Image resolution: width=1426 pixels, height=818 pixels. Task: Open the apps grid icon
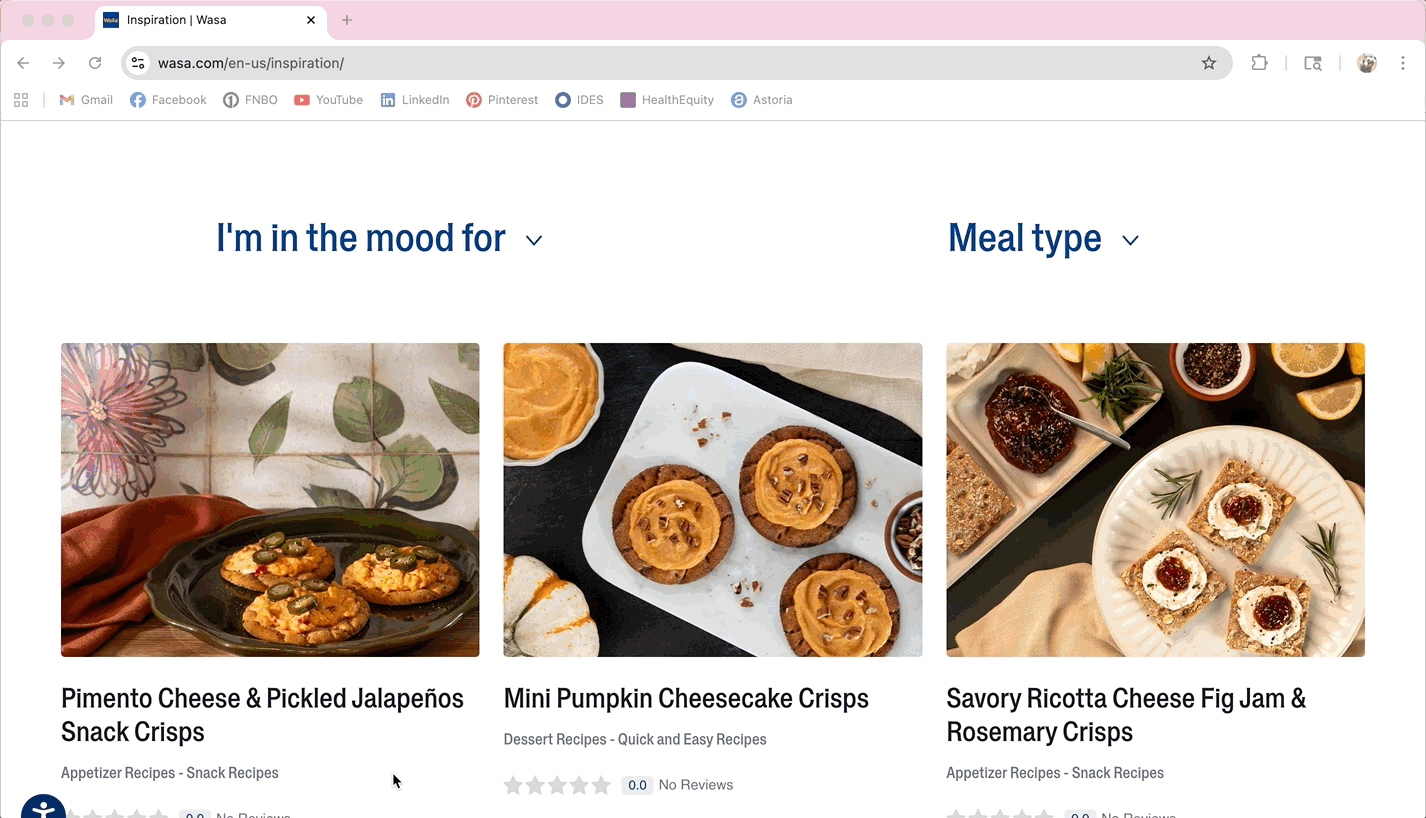point(21,100)
